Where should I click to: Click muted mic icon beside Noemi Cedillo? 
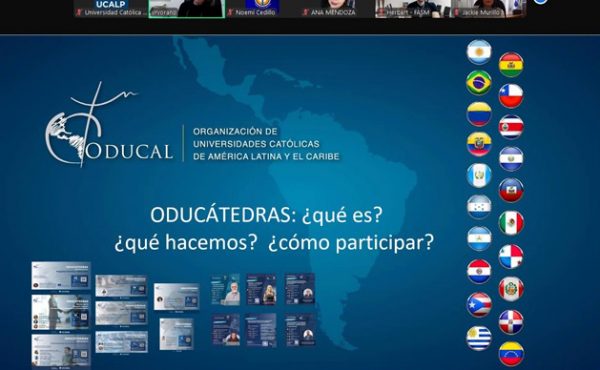click(x=230, y=13)
